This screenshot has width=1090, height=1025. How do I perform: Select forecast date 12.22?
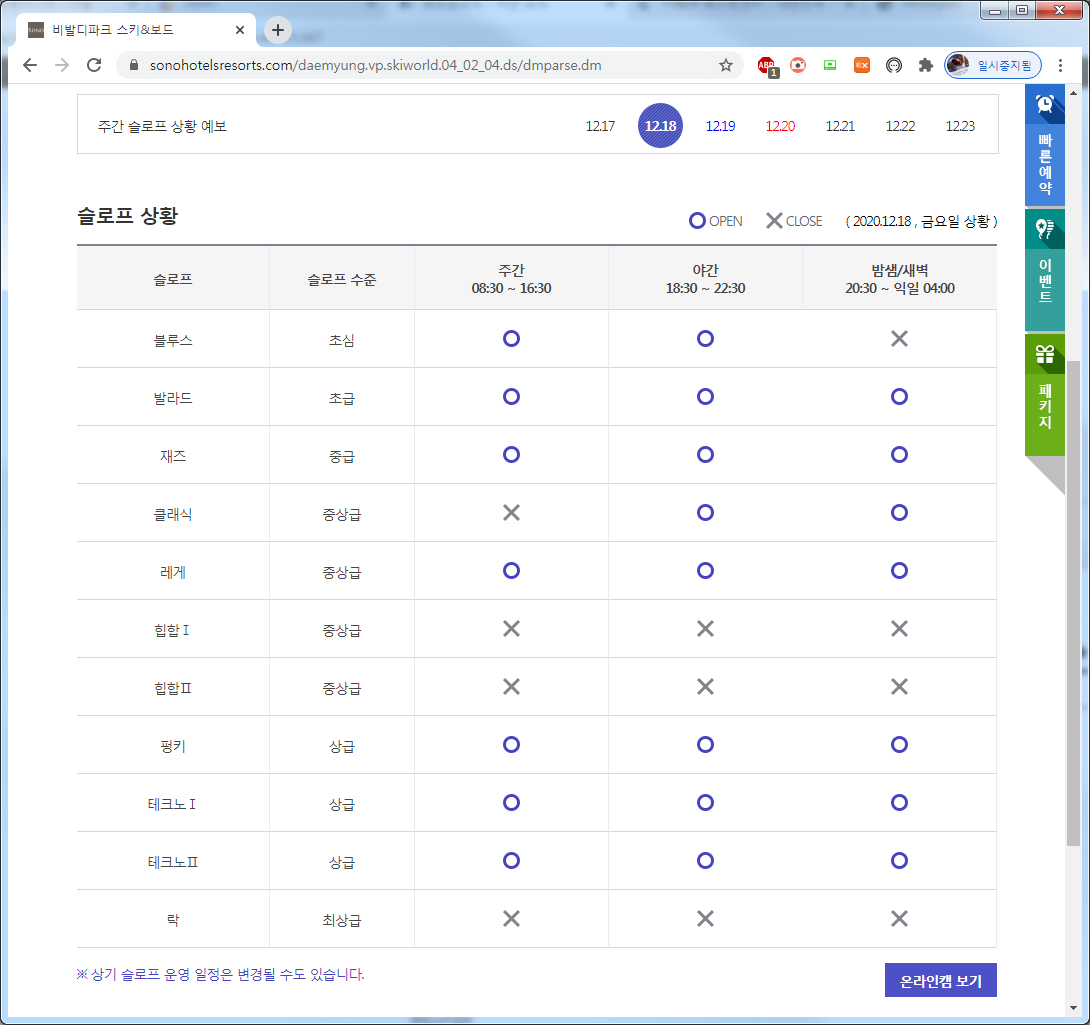pyautogui.click(x=900, y=126)
